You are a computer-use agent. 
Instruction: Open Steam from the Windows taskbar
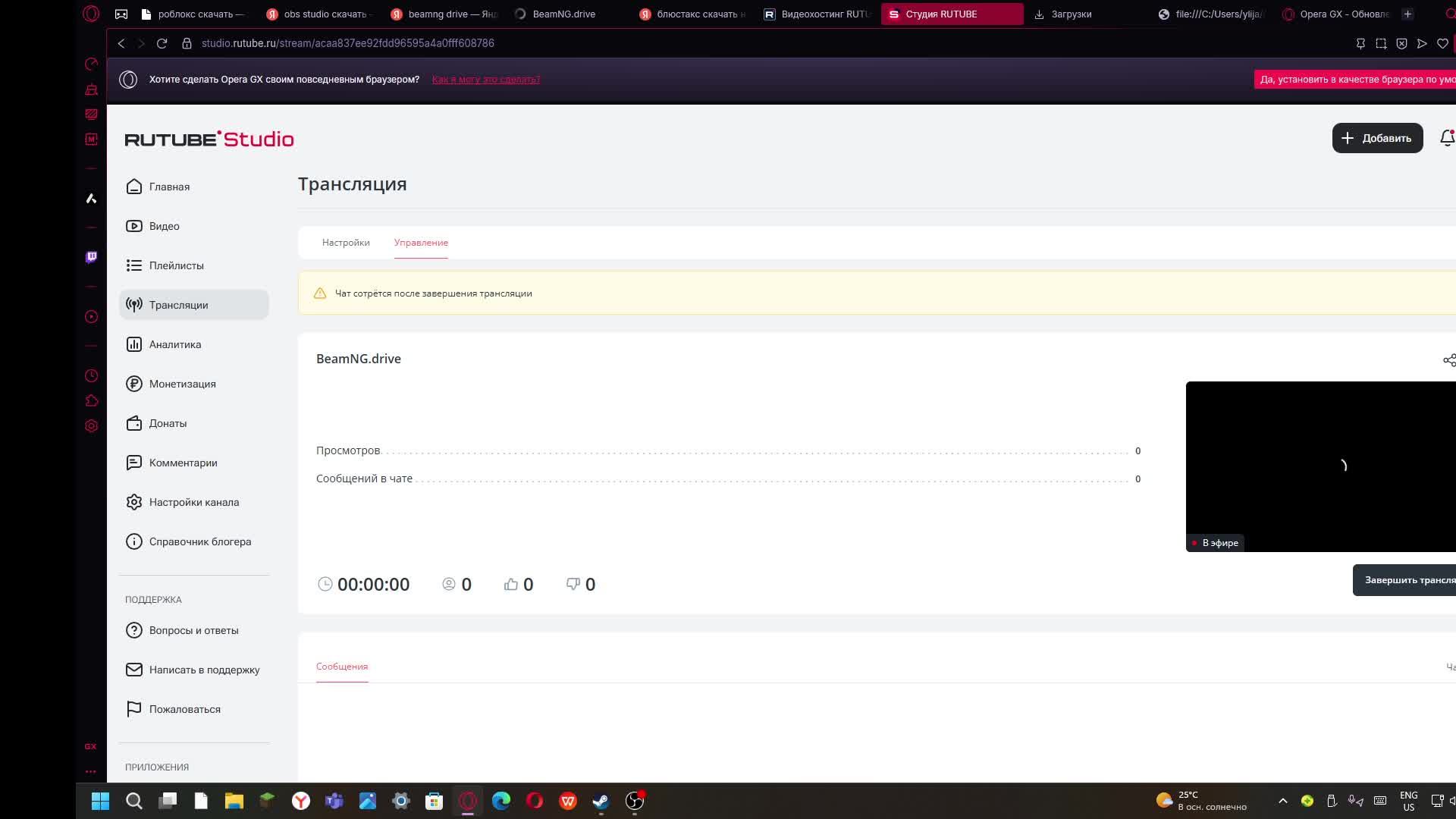(x=601, y=801)
